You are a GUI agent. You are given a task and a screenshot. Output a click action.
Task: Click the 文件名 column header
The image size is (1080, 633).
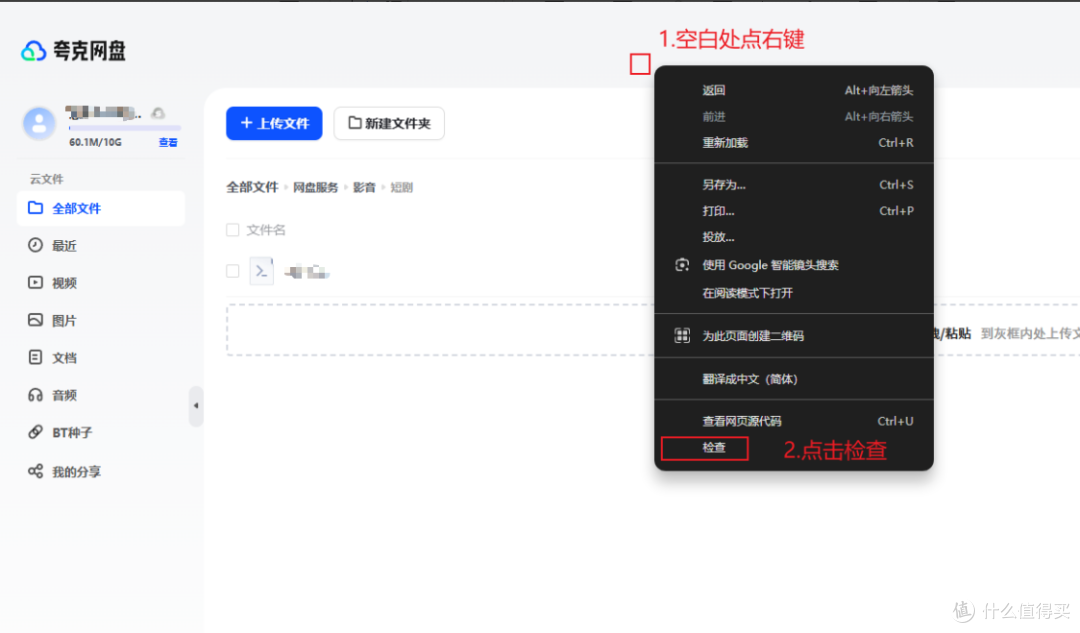click(x=266, y=230)
